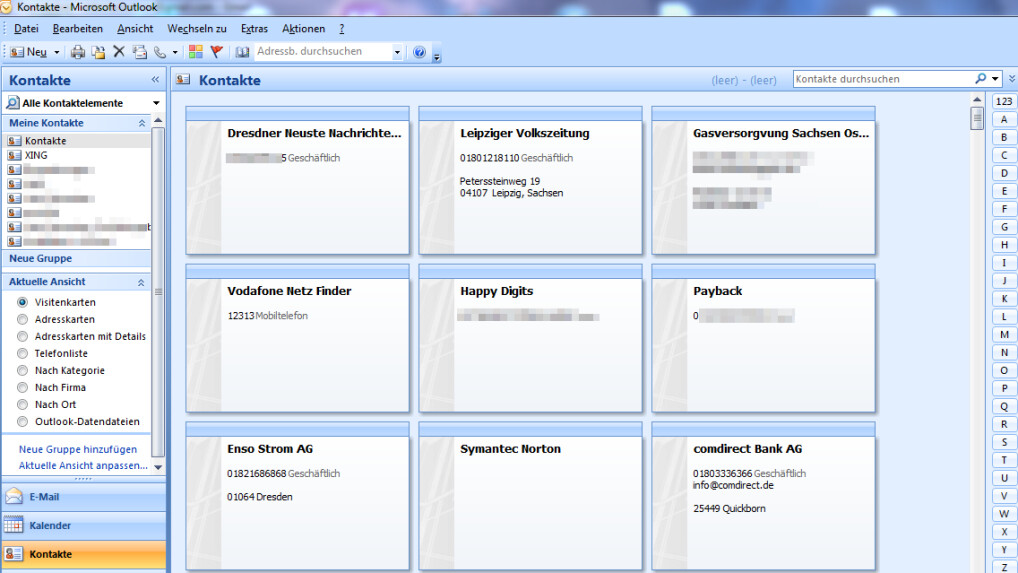This screenshot has height=573, width=1018.
Task: Click the move to folder icon
Action: 98,52
